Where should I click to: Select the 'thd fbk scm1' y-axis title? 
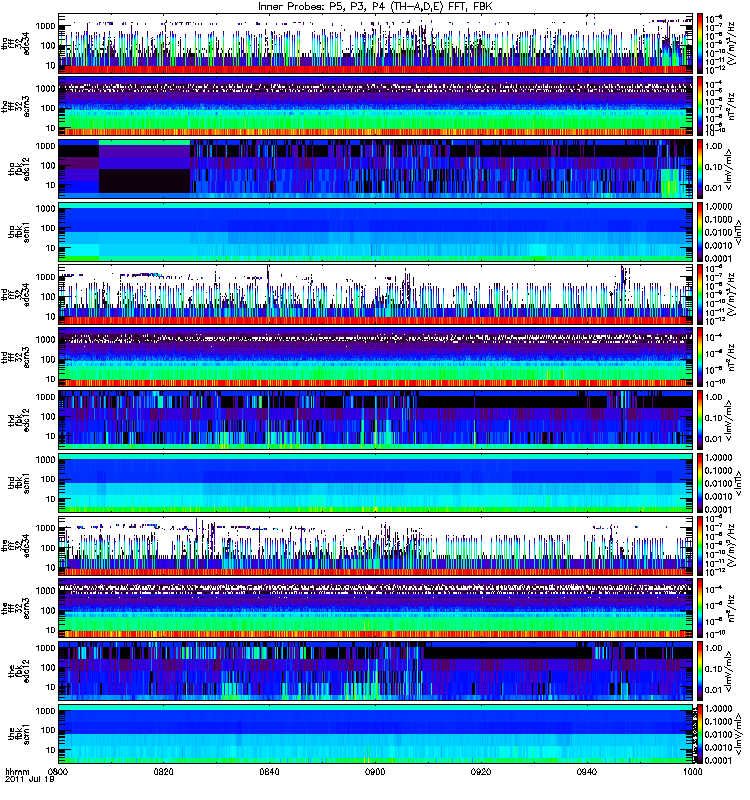click(x=19, y=483)
